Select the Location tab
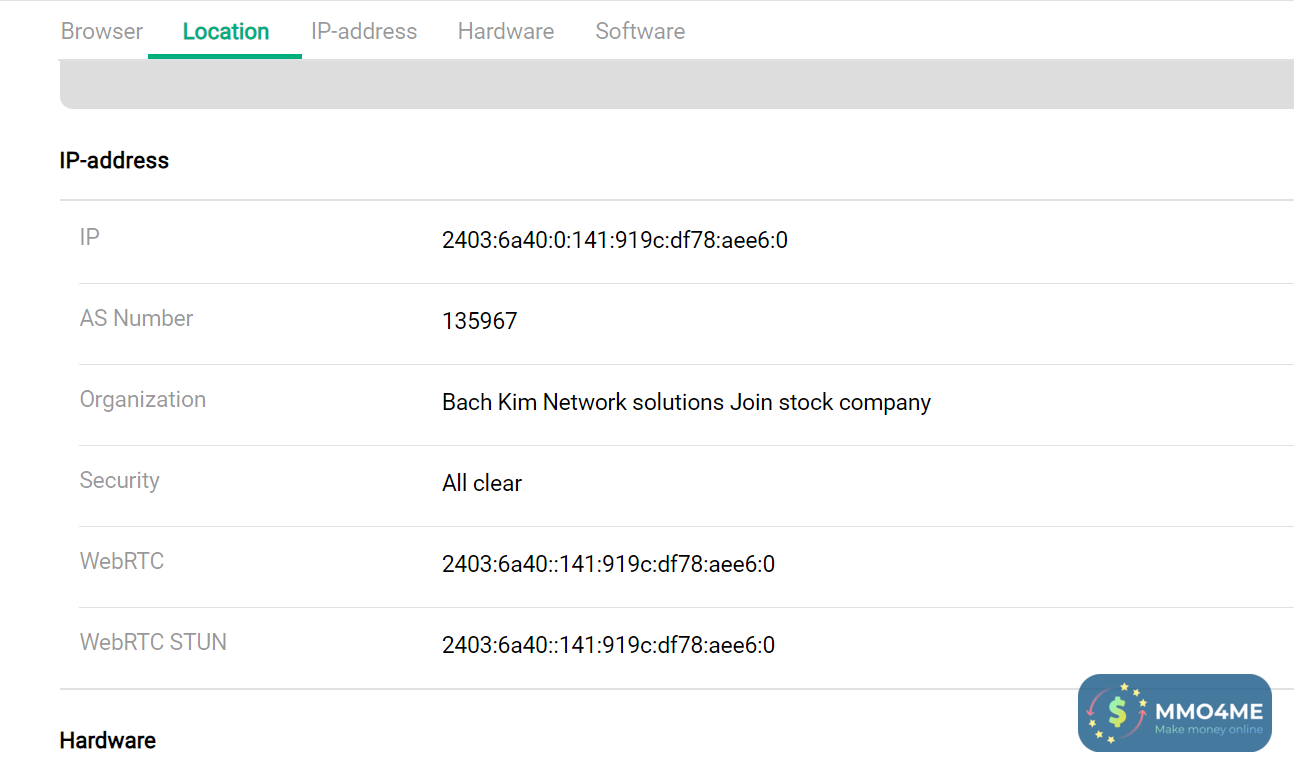1294x766 pixels. pyautogui.click(x=225, y=31)
